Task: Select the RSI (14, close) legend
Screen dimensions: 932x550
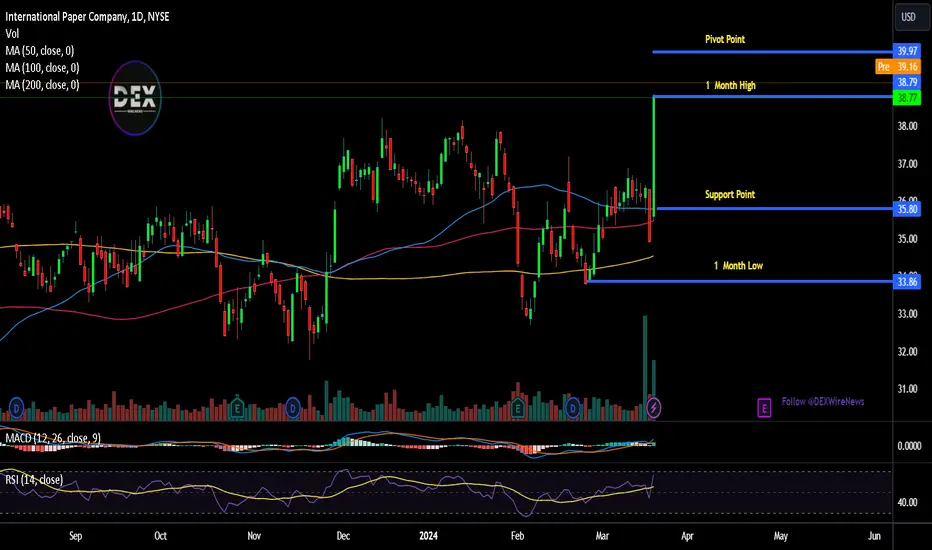Action: pos(34,479)
